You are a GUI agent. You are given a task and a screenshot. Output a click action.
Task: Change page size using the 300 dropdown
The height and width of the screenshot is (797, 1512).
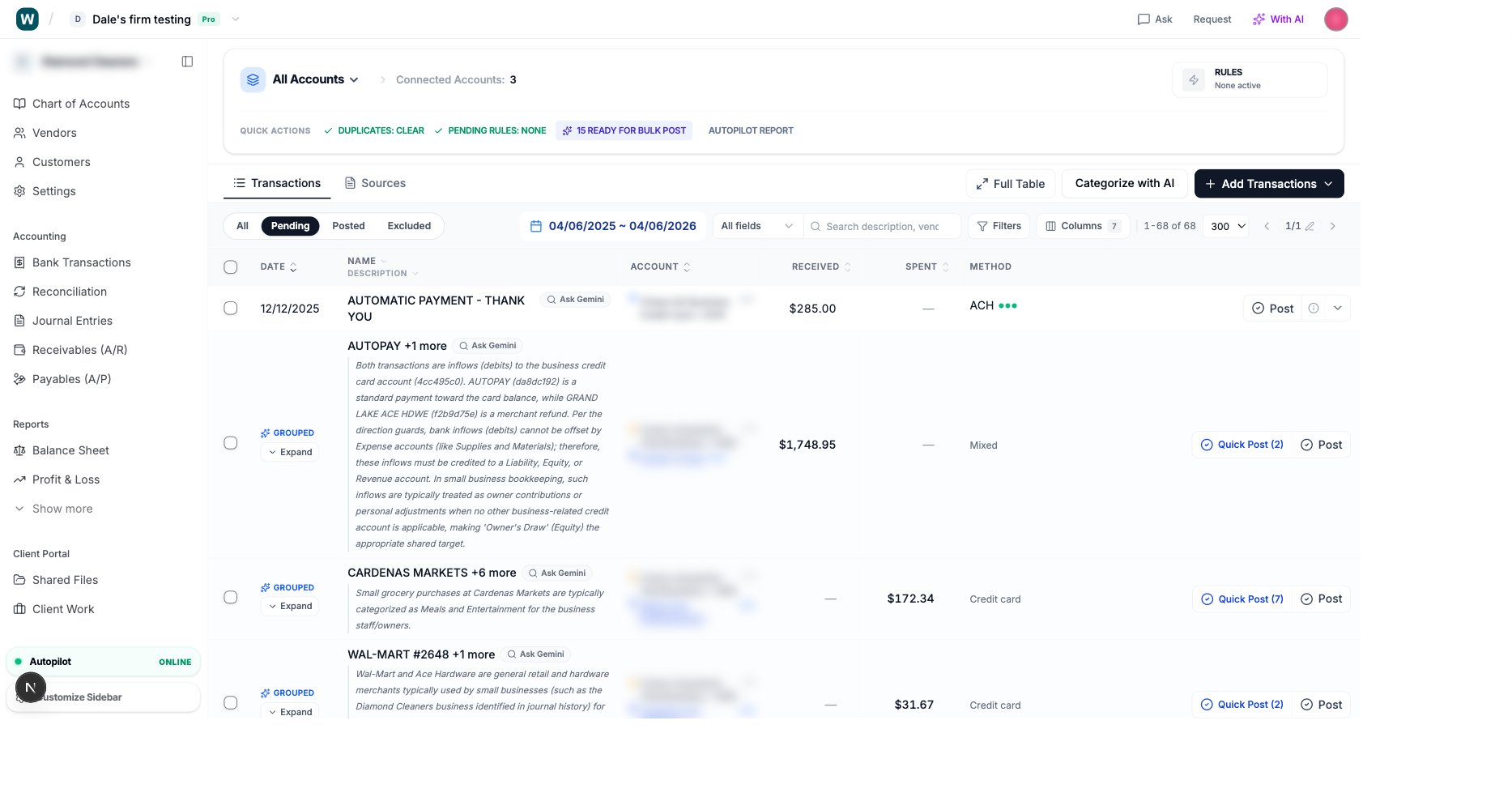click(1225, 226)
